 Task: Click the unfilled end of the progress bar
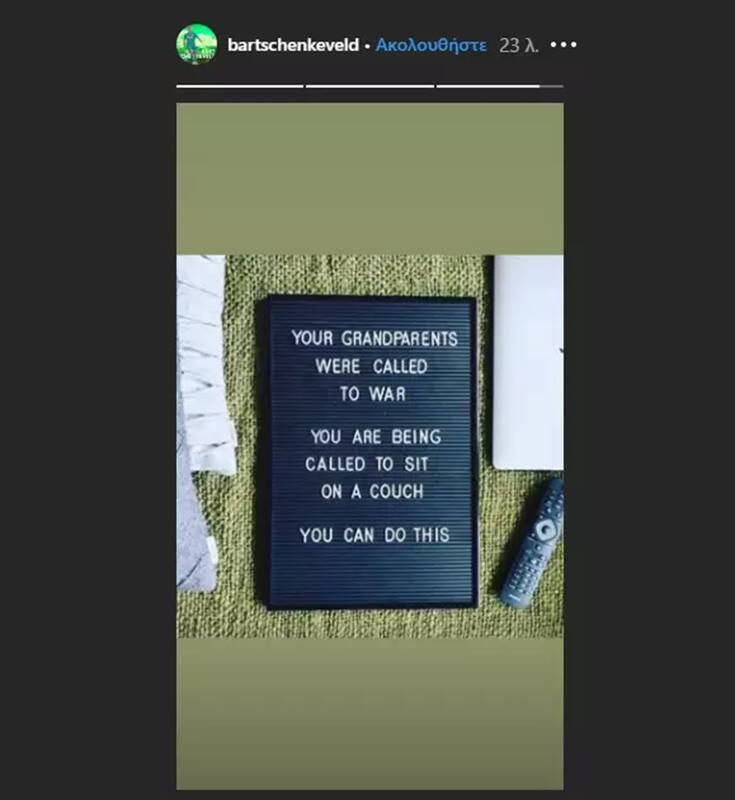click(551, 86)
